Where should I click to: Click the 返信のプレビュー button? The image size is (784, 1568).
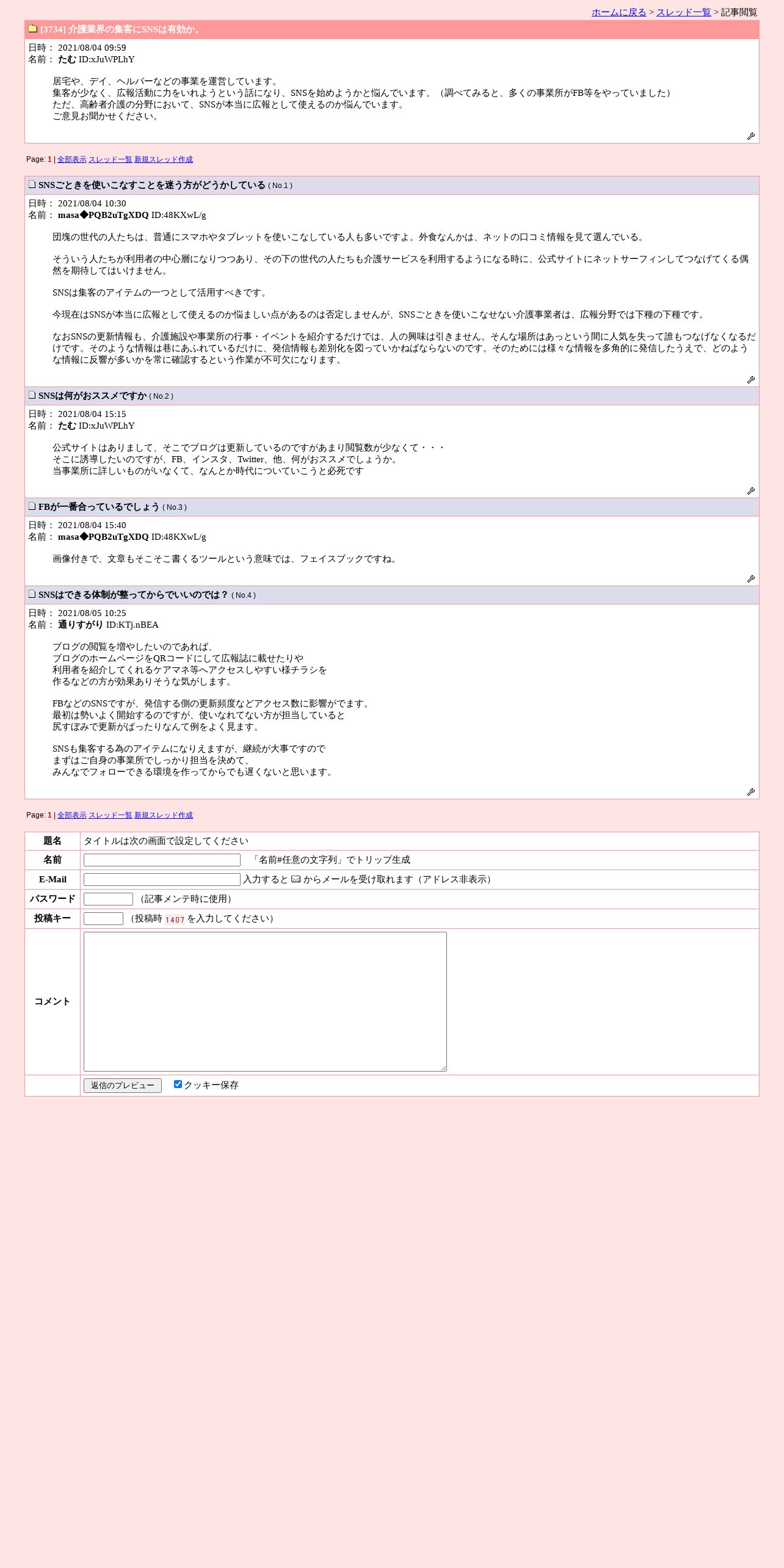point(123,1086)
